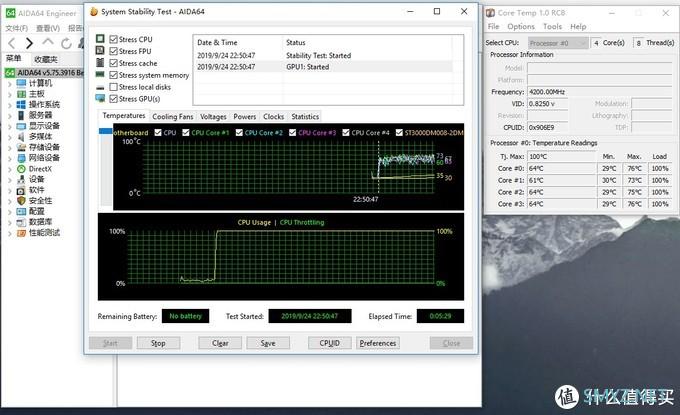
Task: Toggle the Stress GPU(s) checkbox
Action: [x=114, y=99]
